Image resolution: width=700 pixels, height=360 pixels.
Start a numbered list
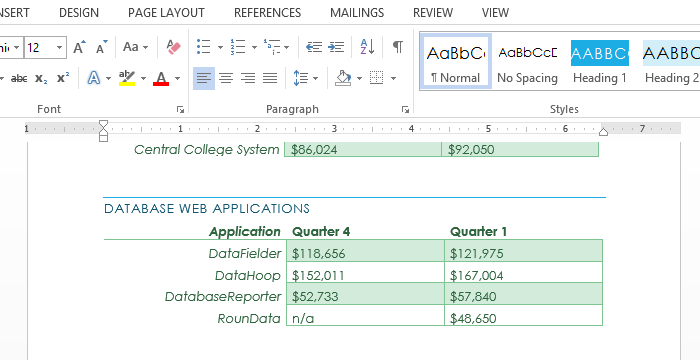[x=238, y=47]
